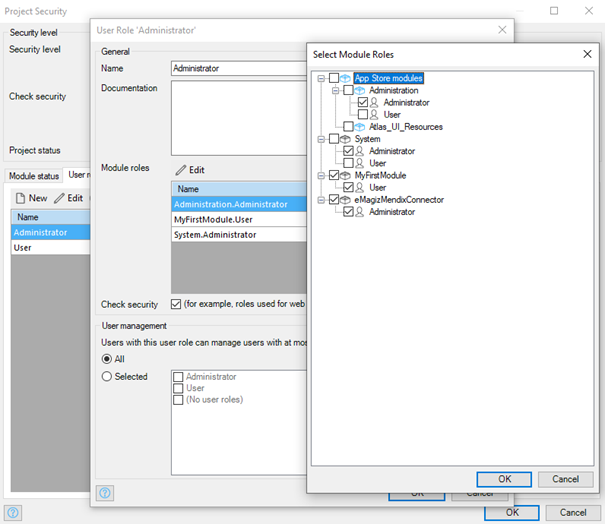Check Administrator in user management list

tap(178, 377)
